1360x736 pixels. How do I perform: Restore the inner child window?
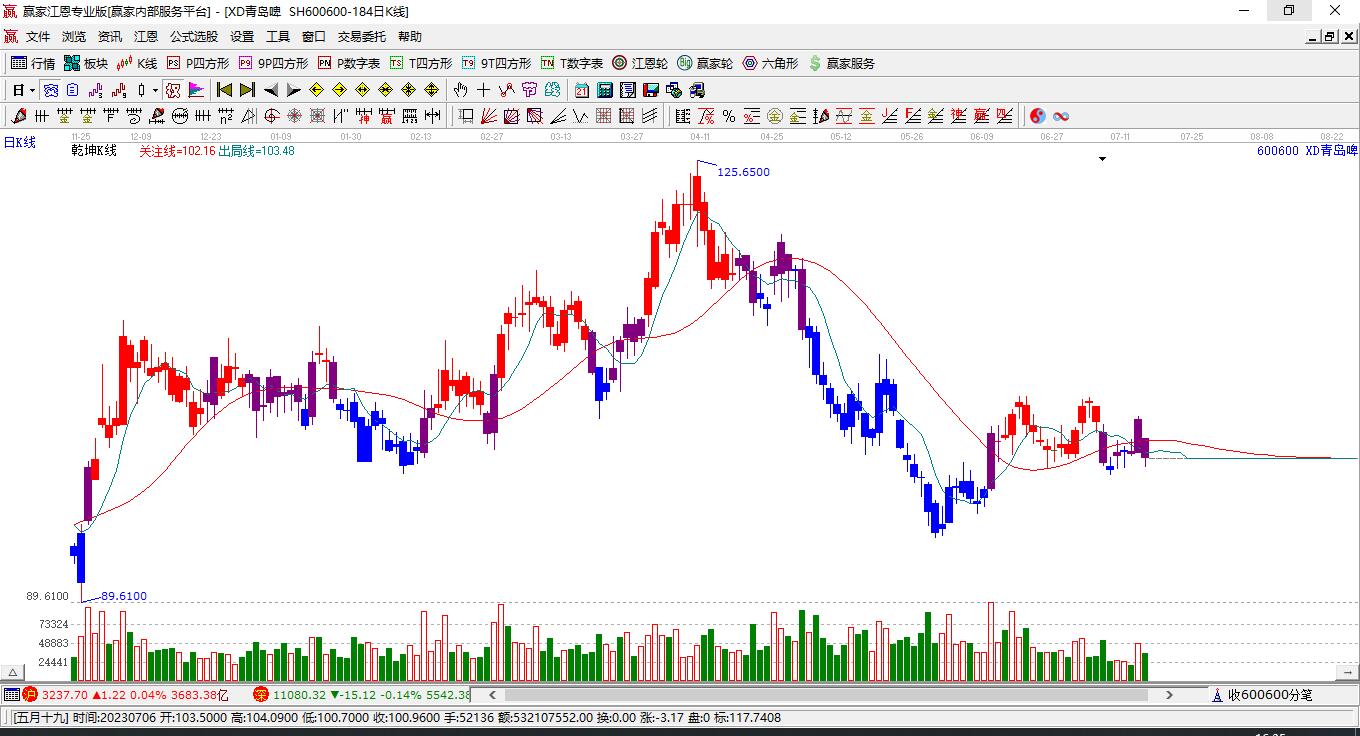tap(1329, 37)
